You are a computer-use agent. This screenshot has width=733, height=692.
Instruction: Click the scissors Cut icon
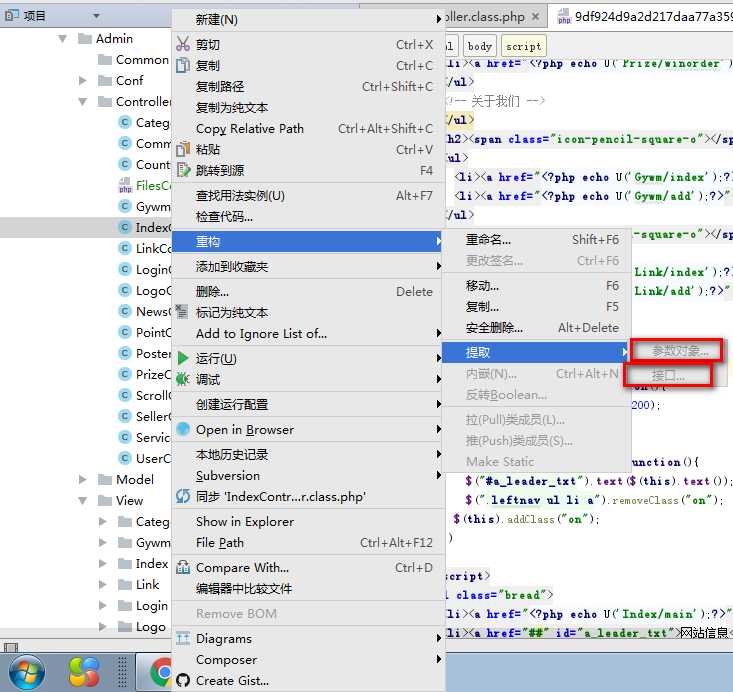[183, 44]
